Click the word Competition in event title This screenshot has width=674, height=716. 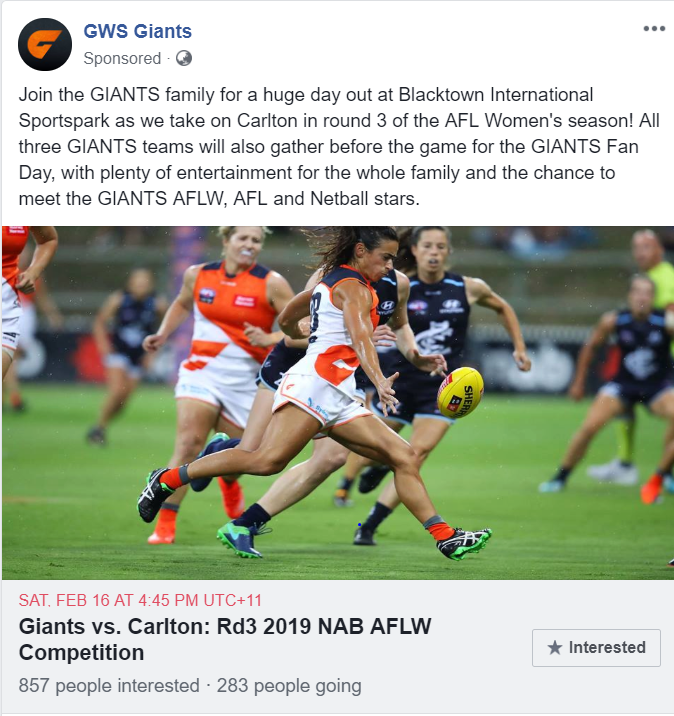point(81,653)
